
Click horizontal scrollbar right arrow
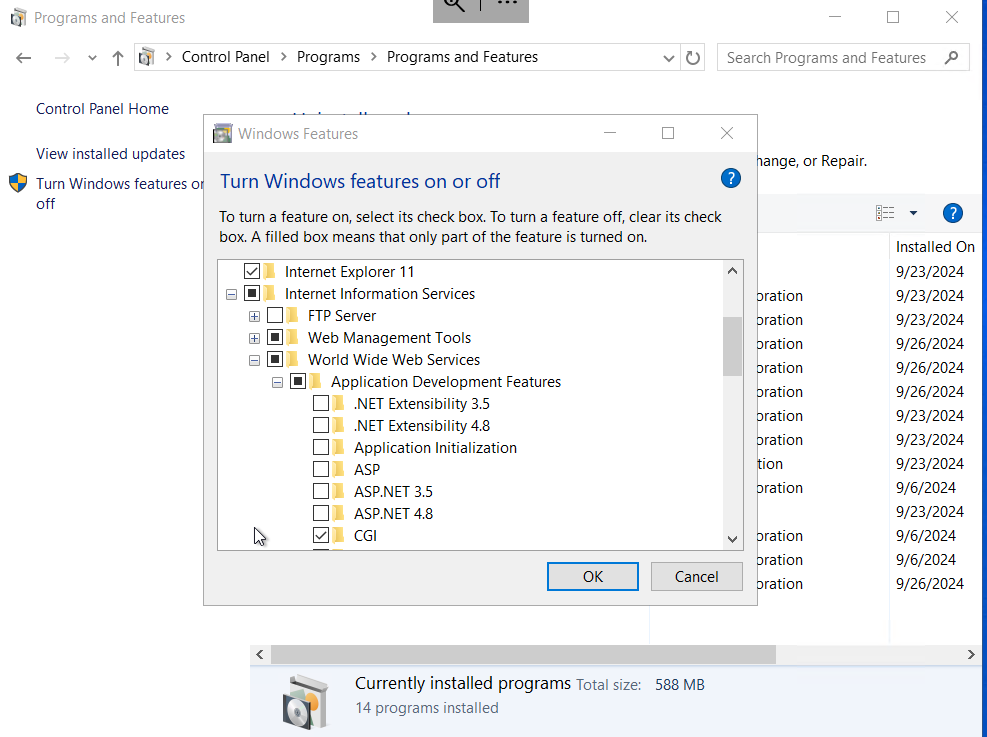971,655
